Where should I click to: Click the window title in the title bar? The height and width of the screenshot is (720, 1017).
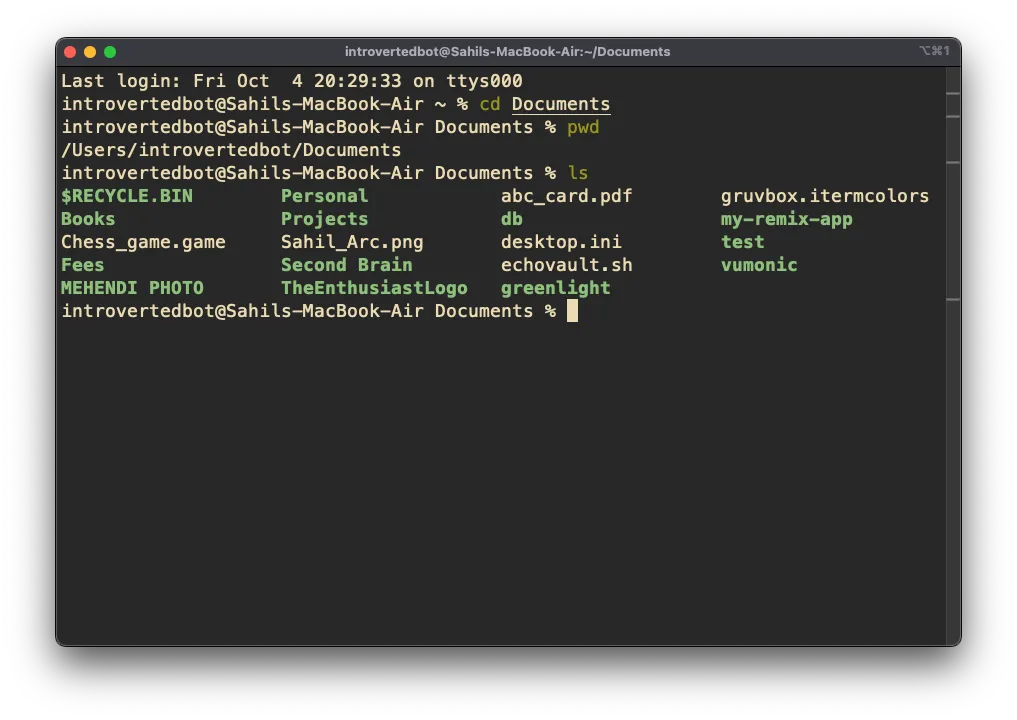point(507,52)
